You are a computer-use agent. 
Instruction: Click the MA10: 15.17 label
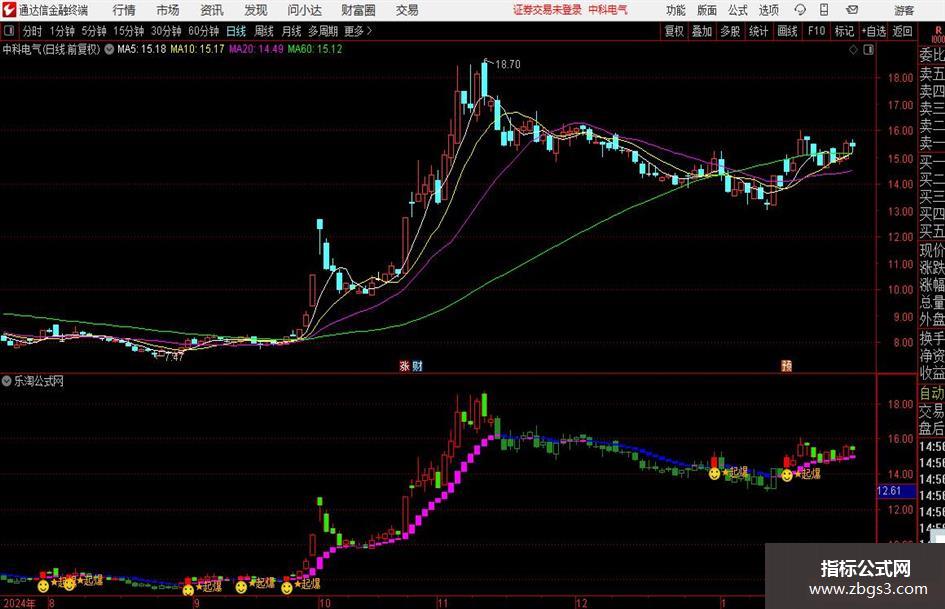197,49
